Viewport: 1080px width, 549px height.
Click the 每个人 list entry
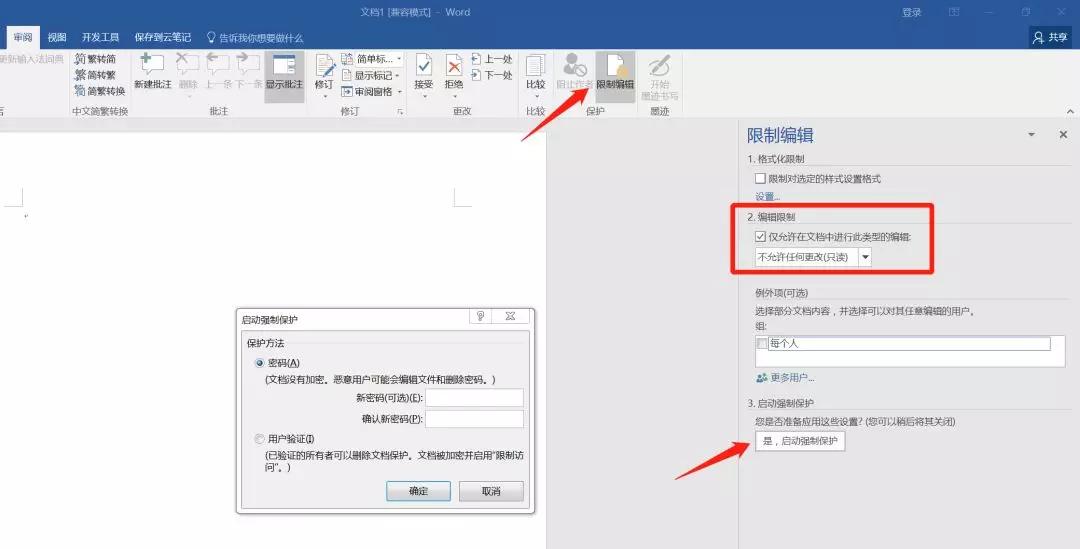tap(910, 343)
